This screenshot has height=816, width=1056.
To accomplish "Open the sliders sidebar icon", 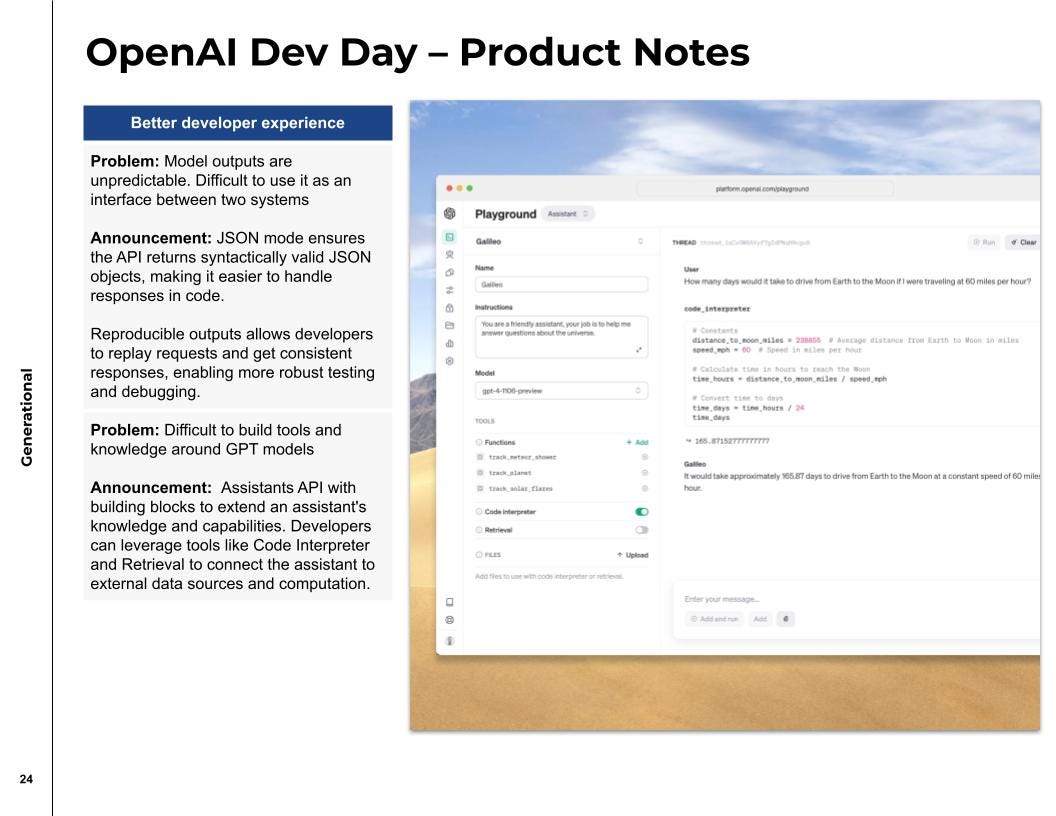I will (x=450, y=290).
